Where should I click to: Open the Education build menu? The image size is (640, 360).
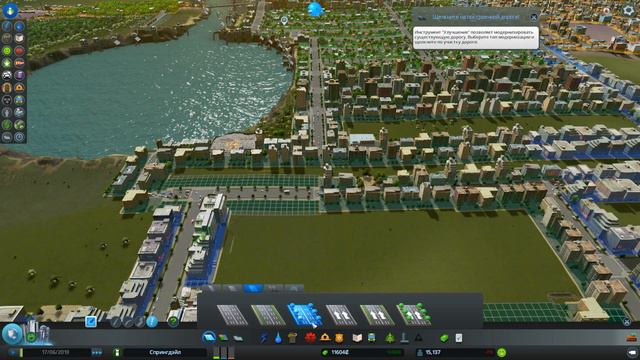(357, 338)
